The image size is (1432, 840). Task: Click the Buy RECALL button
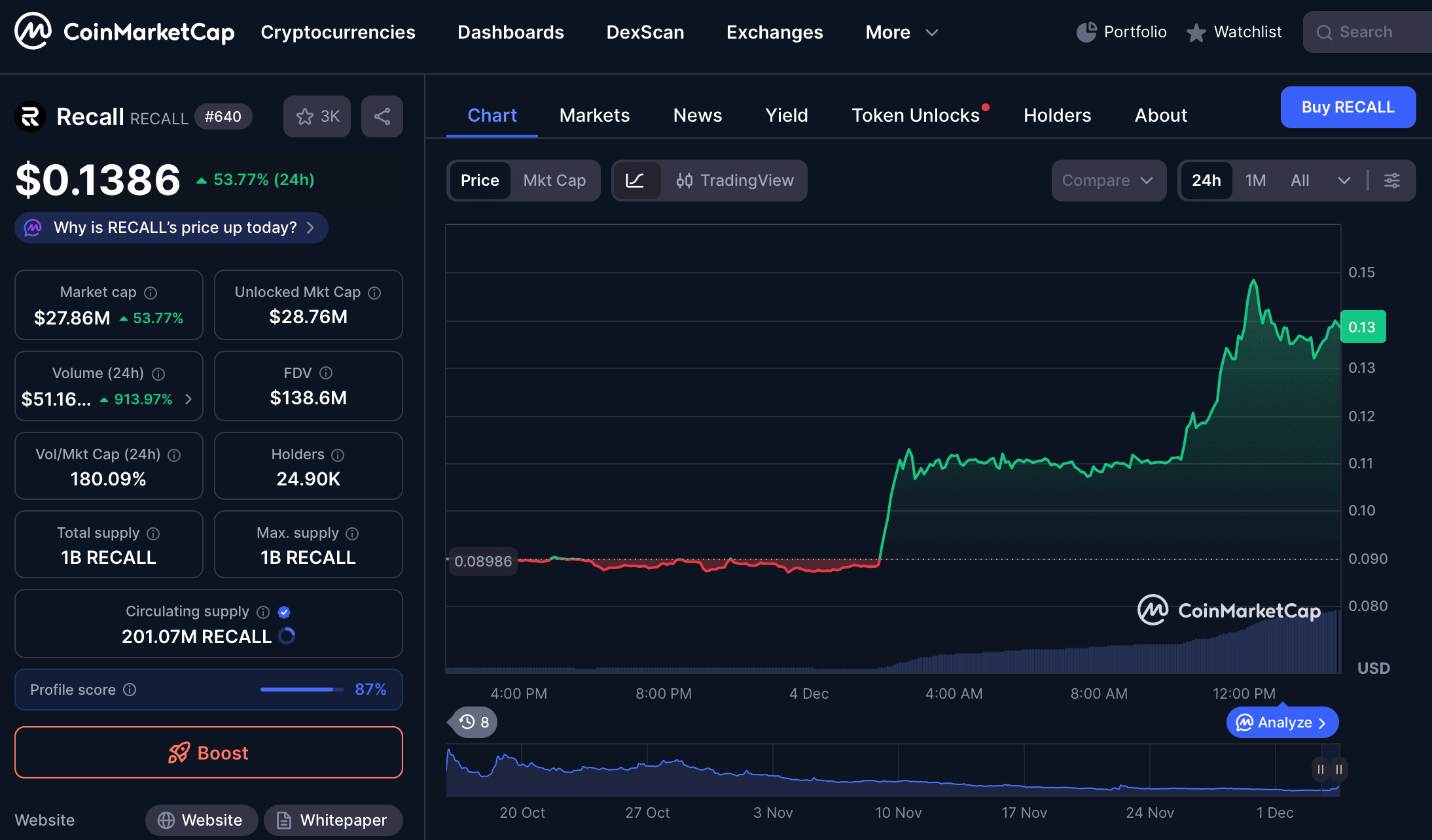click(x=1348, y=107)
